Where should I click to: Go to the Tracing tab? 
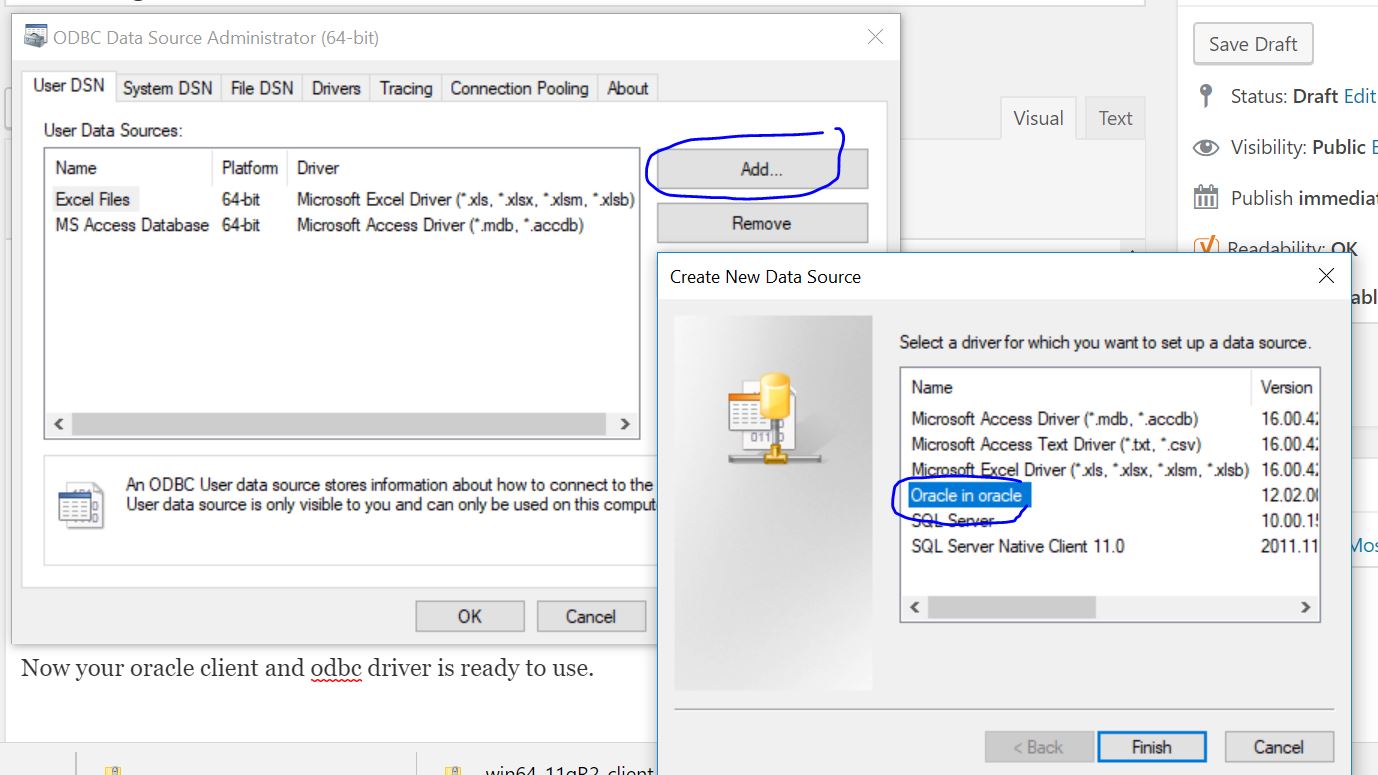[x=406, y=88]
